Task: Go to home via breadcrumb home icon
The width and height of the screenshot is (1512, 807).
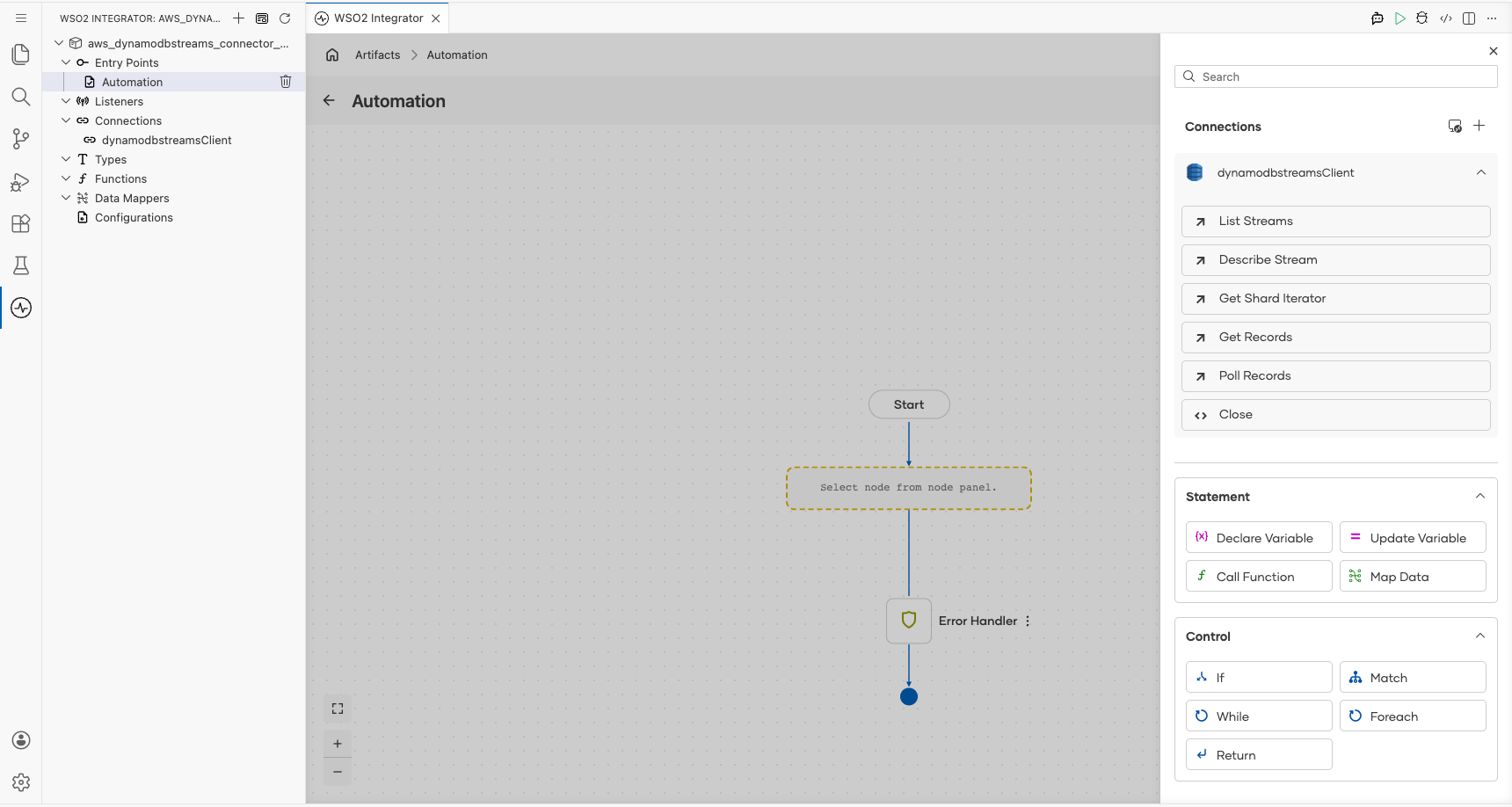Action: pos(332,55)
